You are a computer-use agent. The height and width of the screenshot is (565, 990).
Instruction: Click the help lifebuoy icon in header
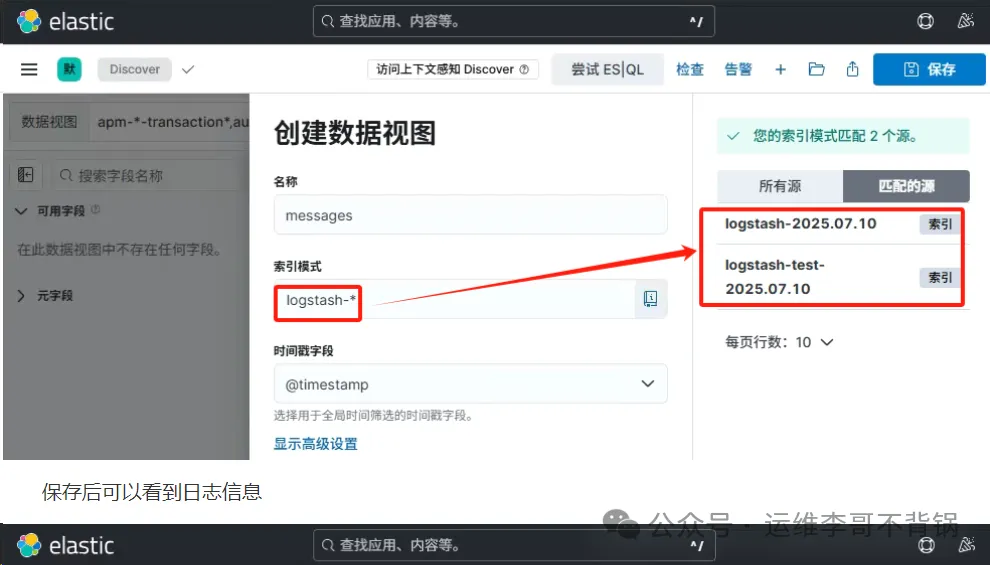[926, 21]
